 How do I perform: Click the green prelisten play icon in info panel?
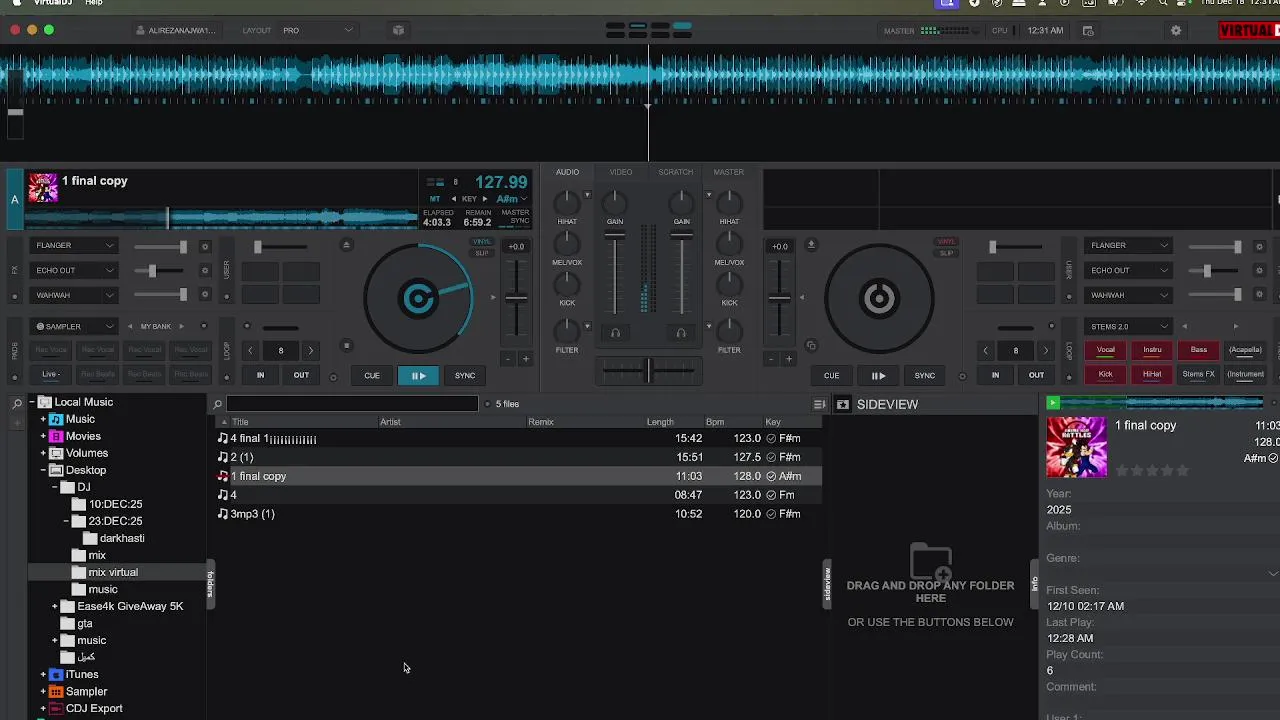(1052, 402)
